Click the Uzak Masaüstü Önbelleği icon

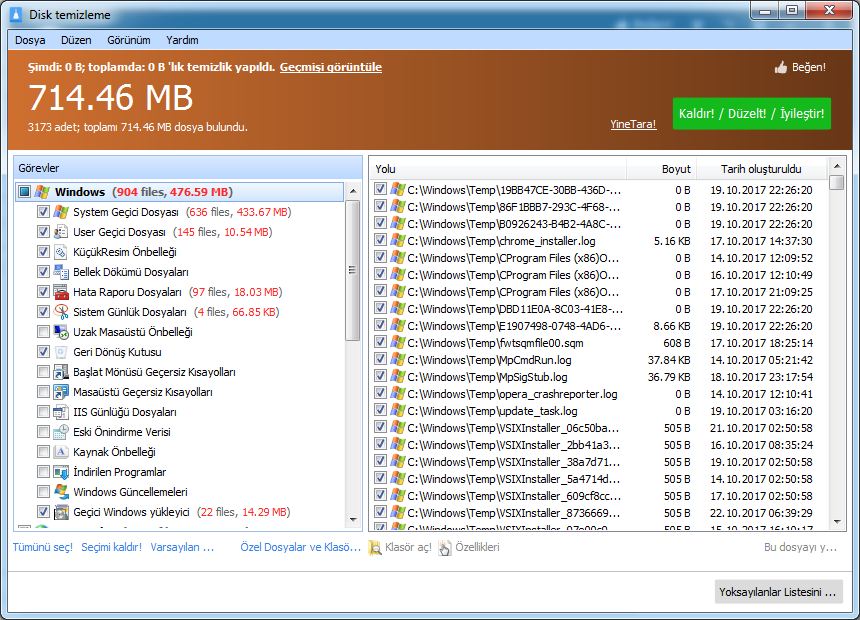[61, 332]
